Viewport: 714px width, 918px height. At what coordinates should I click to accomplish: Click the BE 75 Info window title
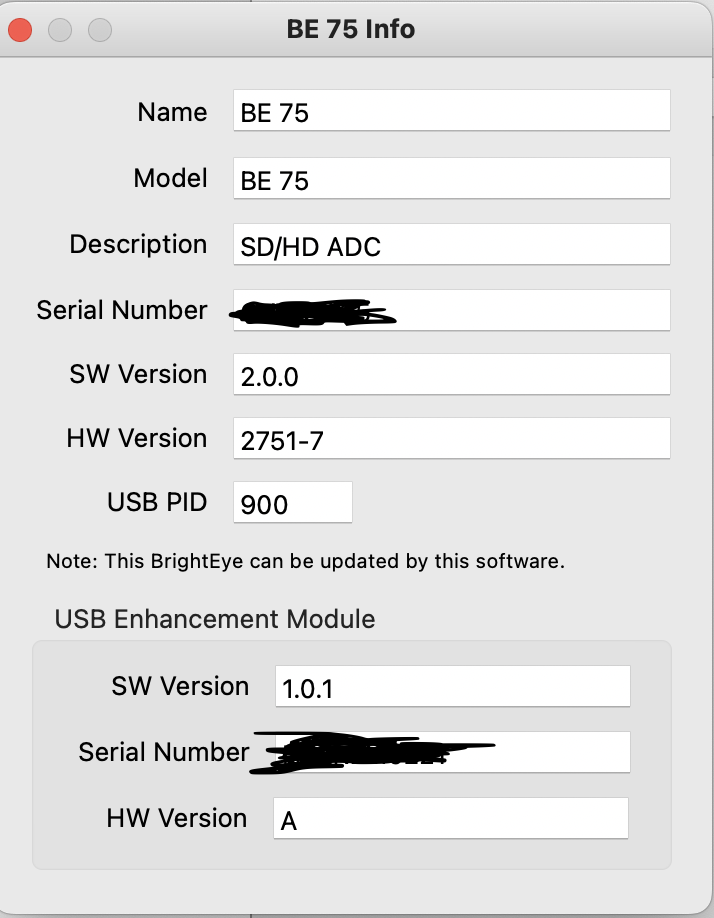pyautogui.click(x=350, y=29)
